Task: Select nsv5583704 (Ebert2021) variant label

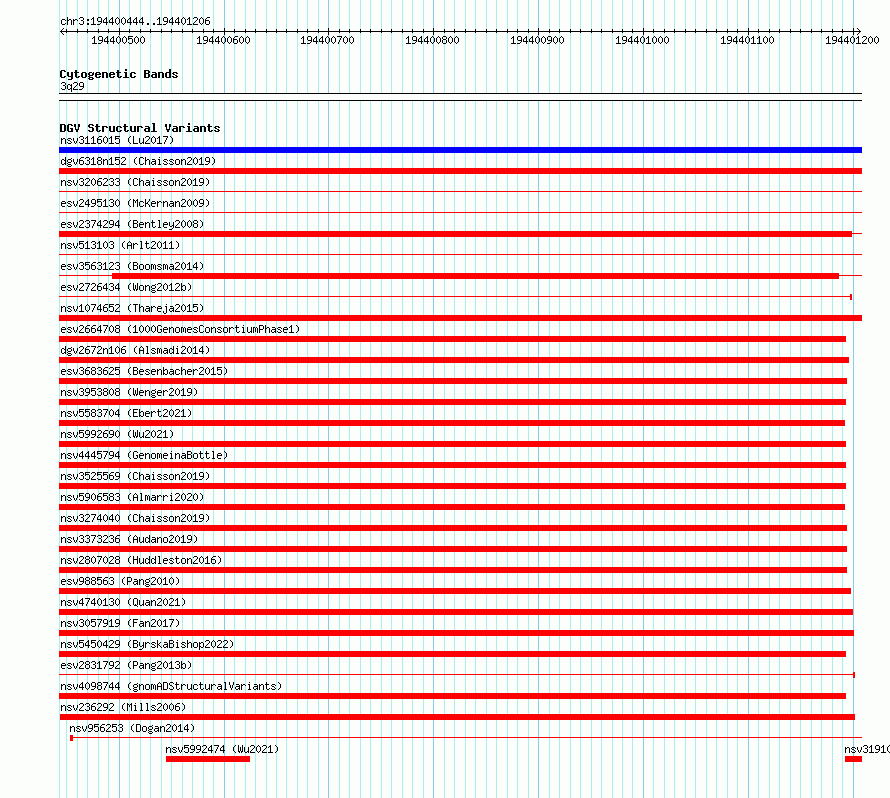Action: coord(126,413)
